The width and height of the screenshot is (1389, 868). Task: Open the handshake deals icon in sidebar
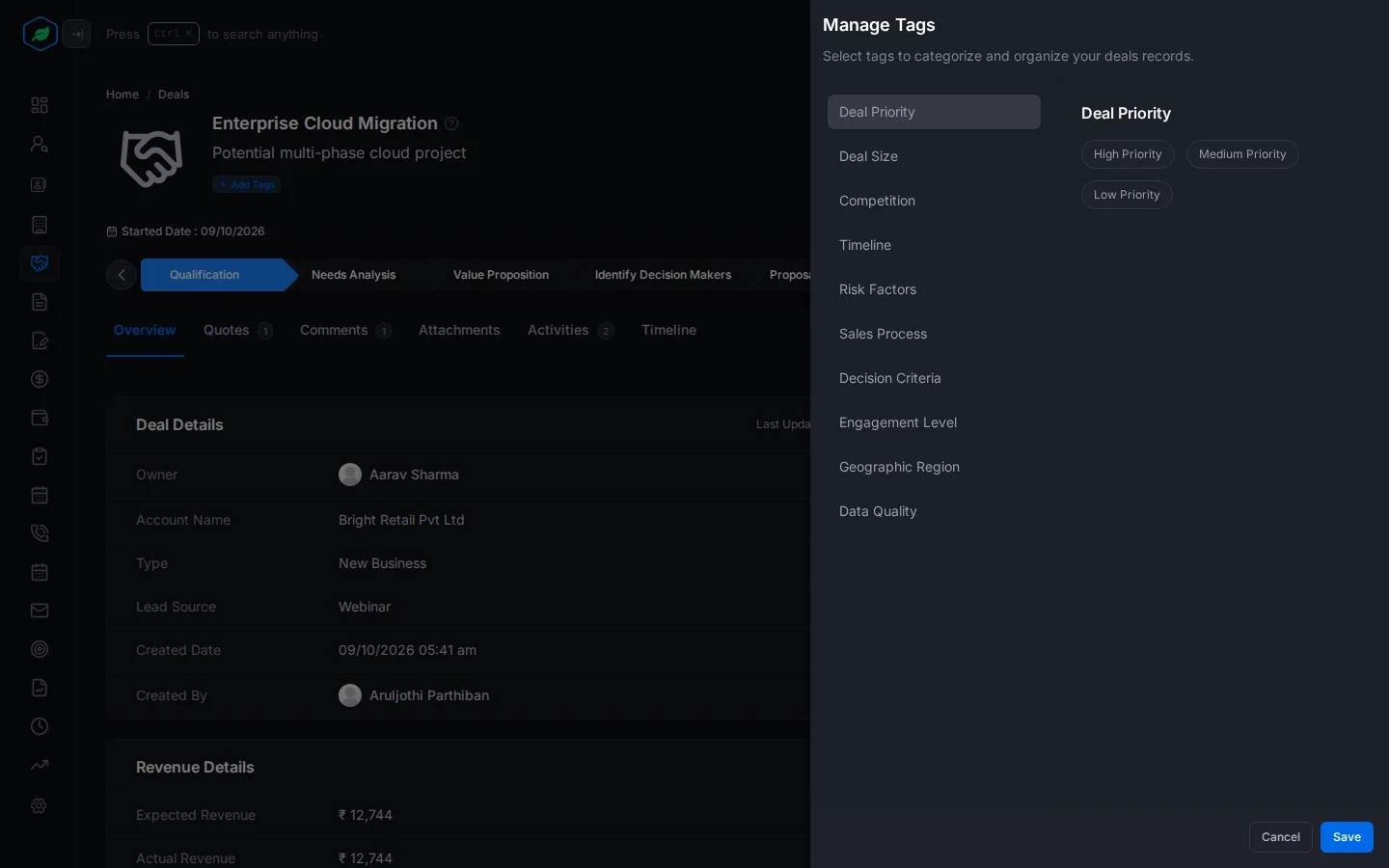[40, 263]
